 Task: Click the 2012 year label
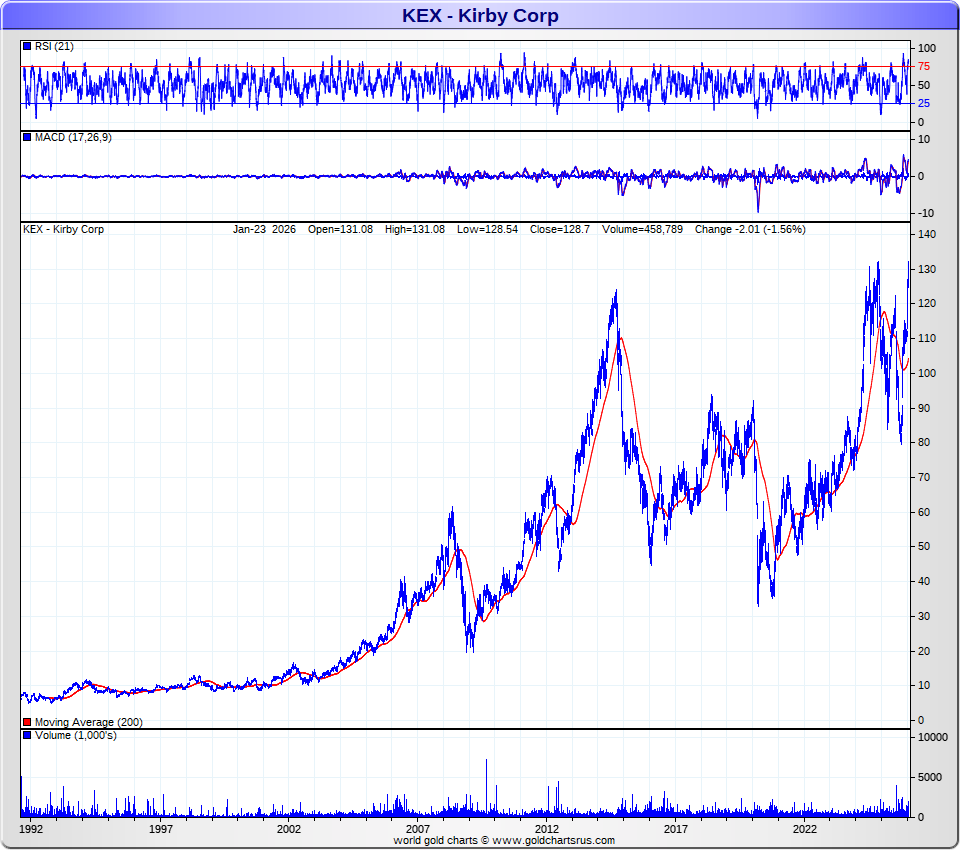click(547, 829)
